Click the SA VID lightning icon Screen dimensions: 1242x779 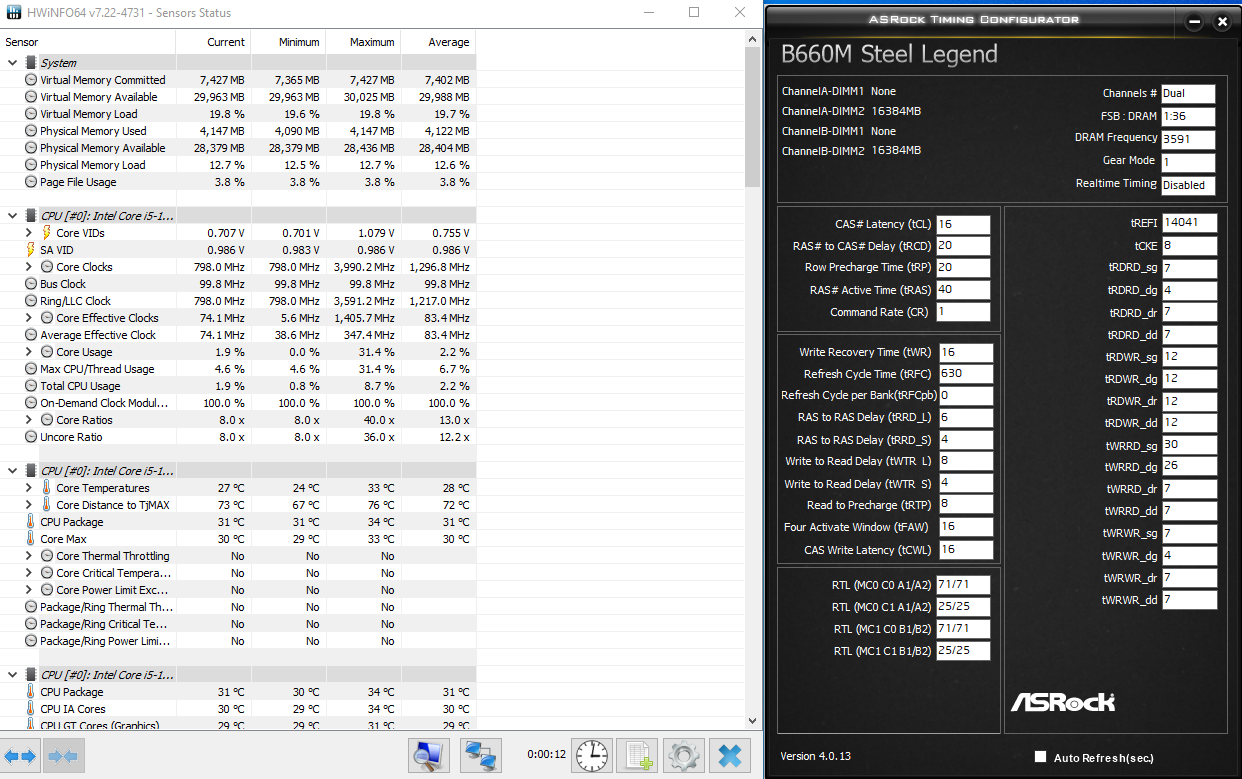click(x=31, y=250)
